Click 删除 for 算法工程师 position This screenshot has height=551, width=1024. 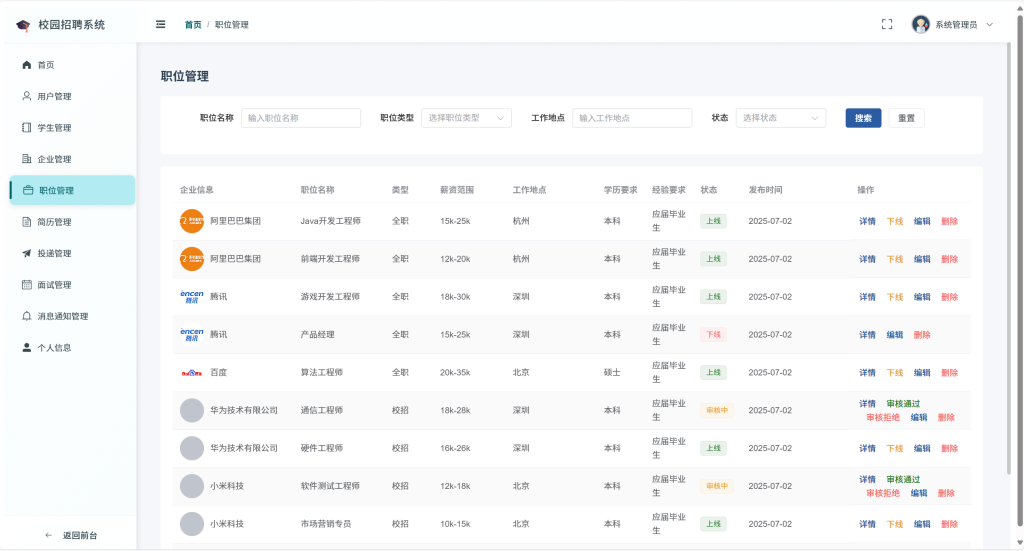click(x=950, y=373)
